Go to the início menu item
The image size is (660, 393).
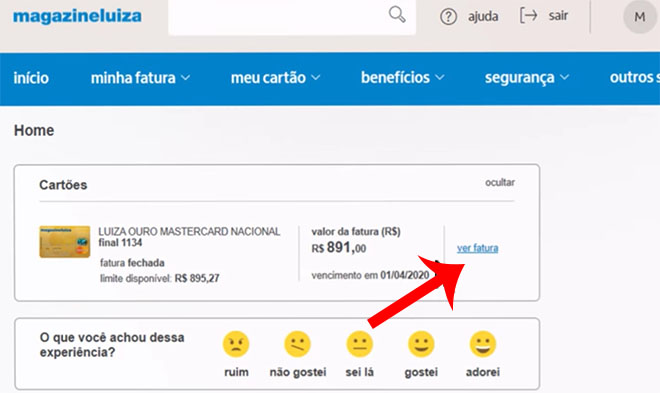tap(31, 78)
